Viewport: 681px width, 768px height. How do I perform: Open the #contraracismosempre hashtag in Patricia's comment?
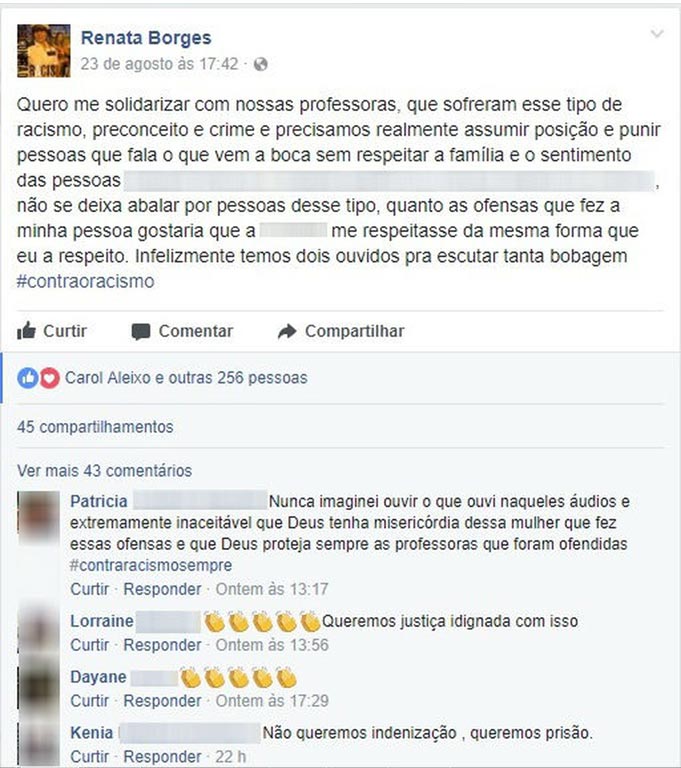tap(151, 565)
